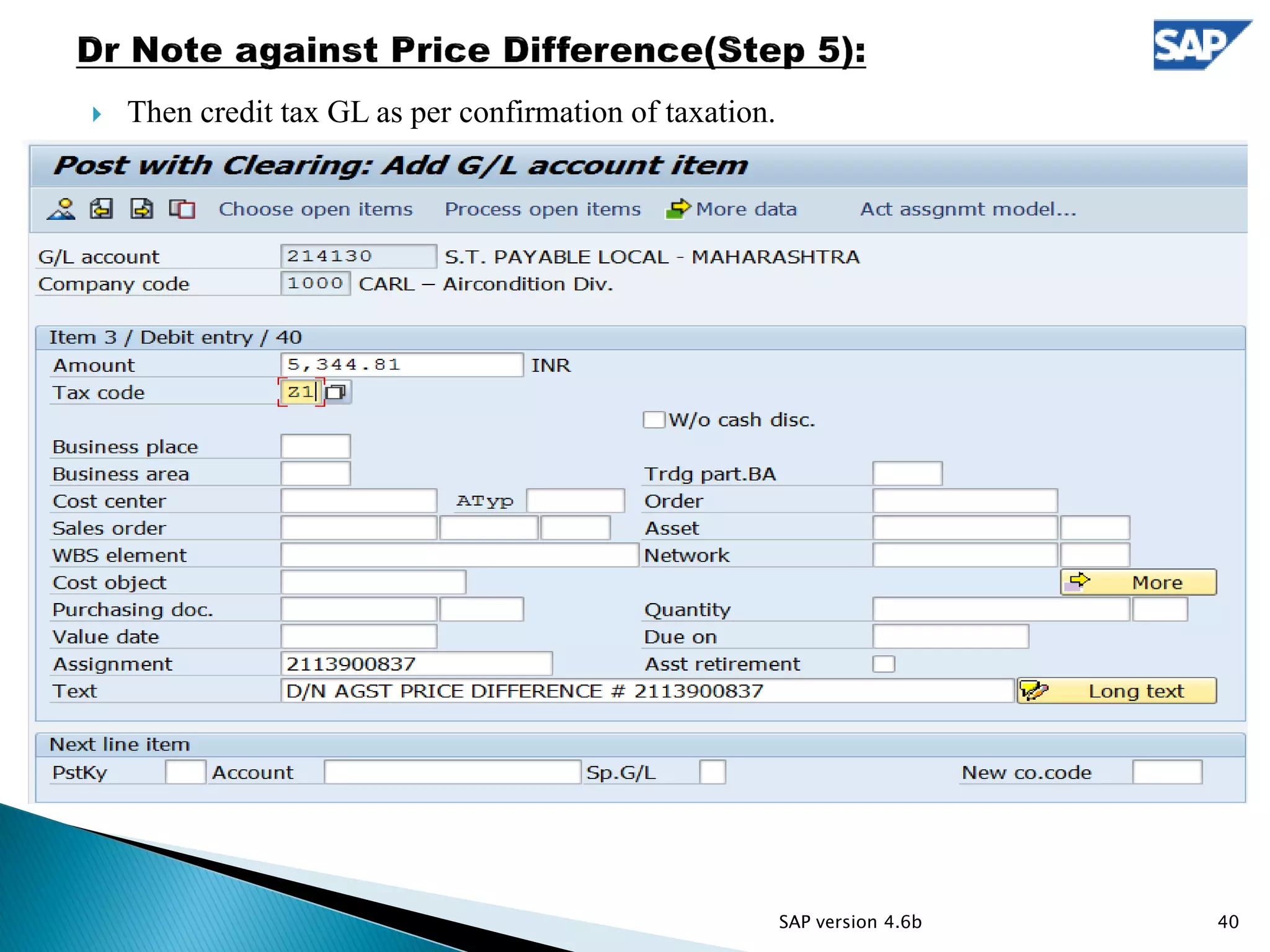Click the first Purchasing doc. field

click(x=358, y=609)
